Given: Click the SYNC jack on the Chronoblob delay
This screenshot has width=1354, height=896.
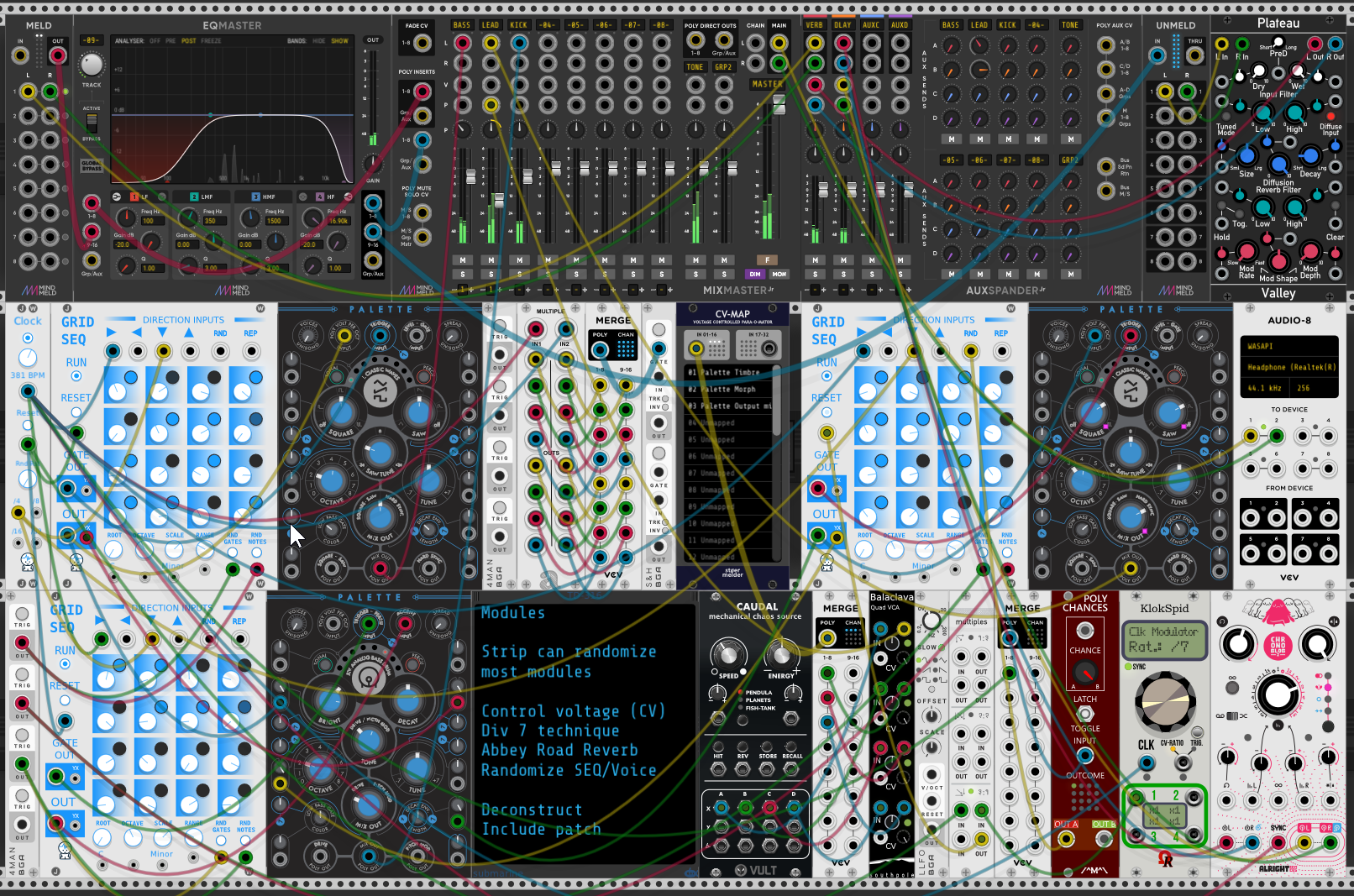Looking at the screenshot, I should [1278, 842].
